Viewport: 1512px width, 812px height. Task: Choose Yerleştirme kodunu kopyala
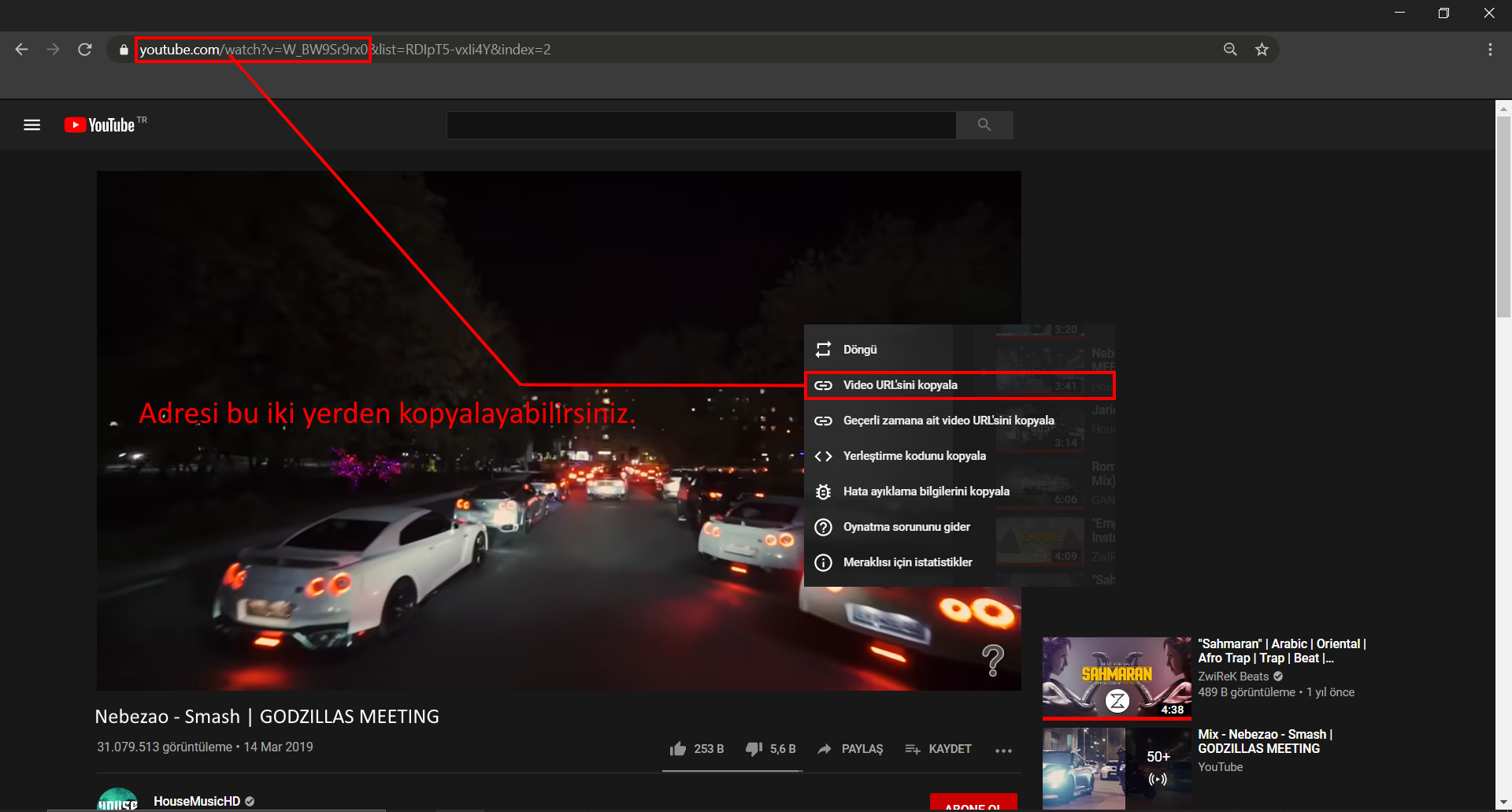pos(959,456)
